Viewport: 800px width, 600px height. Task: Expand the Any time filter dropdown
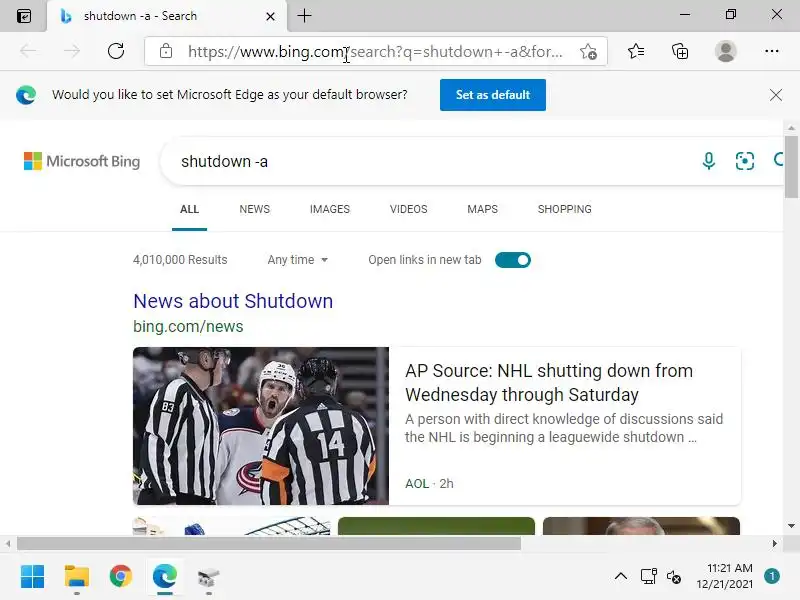click(297, 260)
